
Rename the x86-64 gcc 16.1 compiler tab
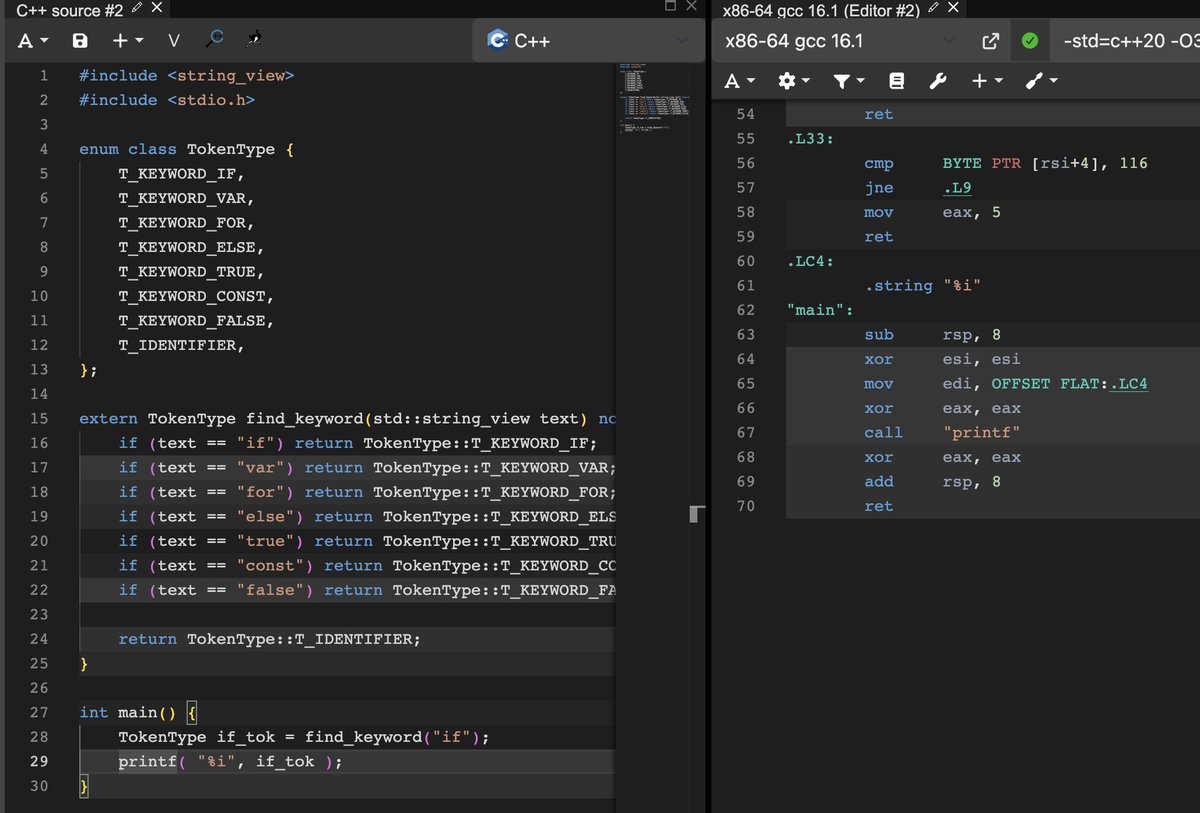point(934,8)
